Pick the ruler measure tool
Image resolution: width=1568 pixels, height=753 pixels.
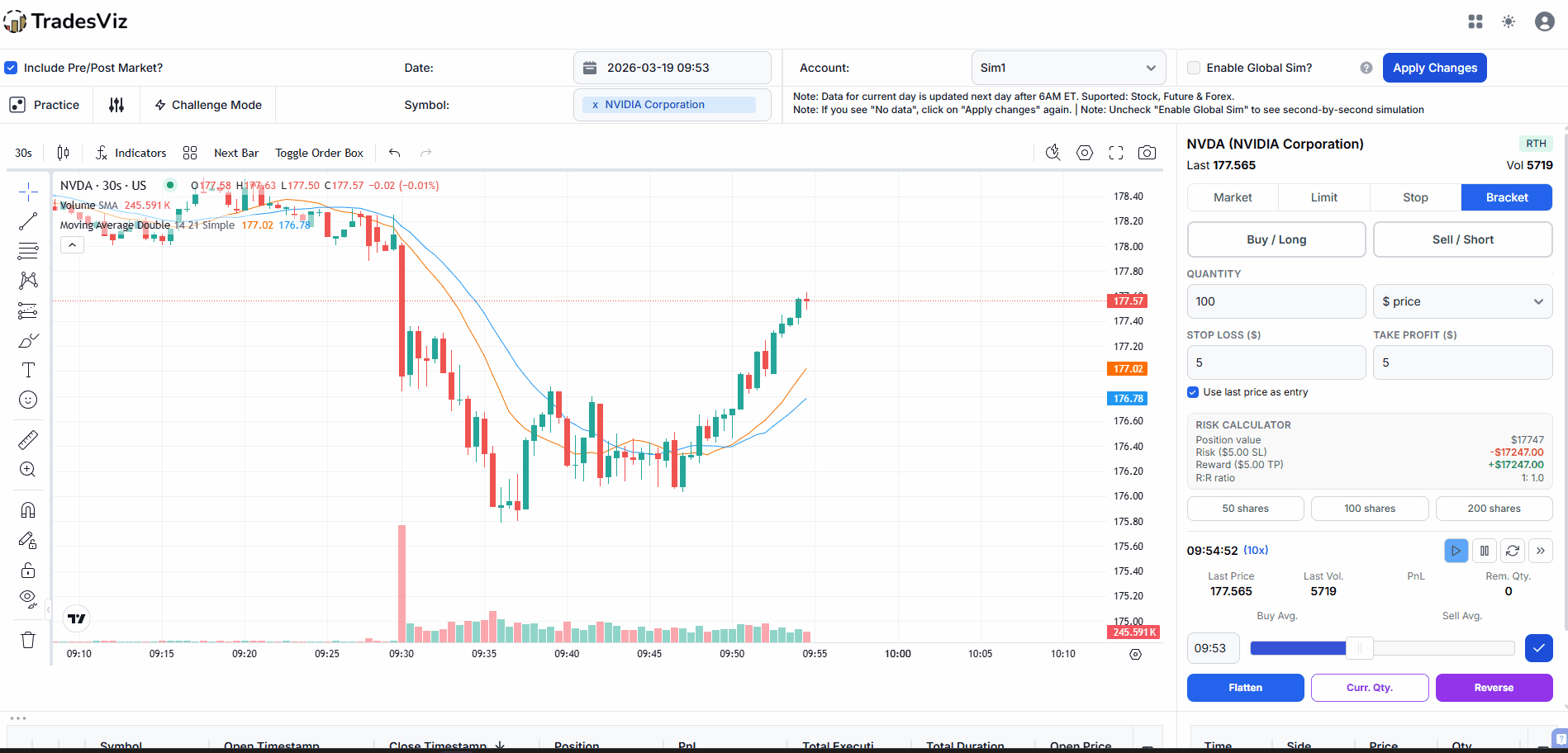pos(28,439)
